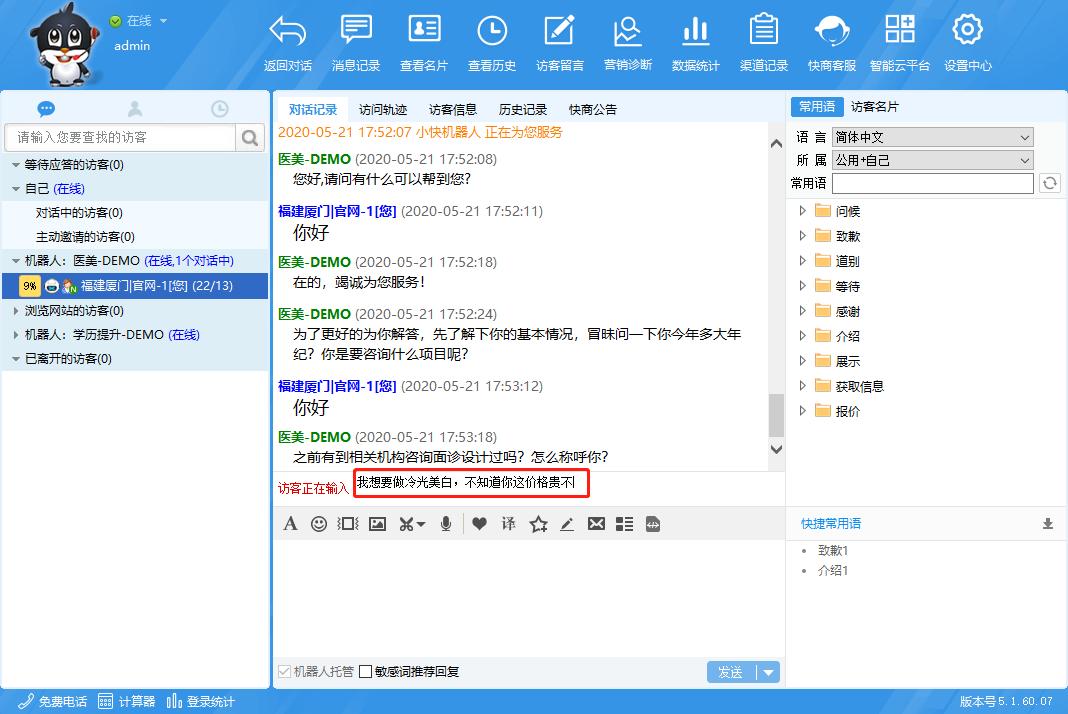Click the 译 translate icon
The height and width of the screenshot is (714, 1068).
[508, 523]
